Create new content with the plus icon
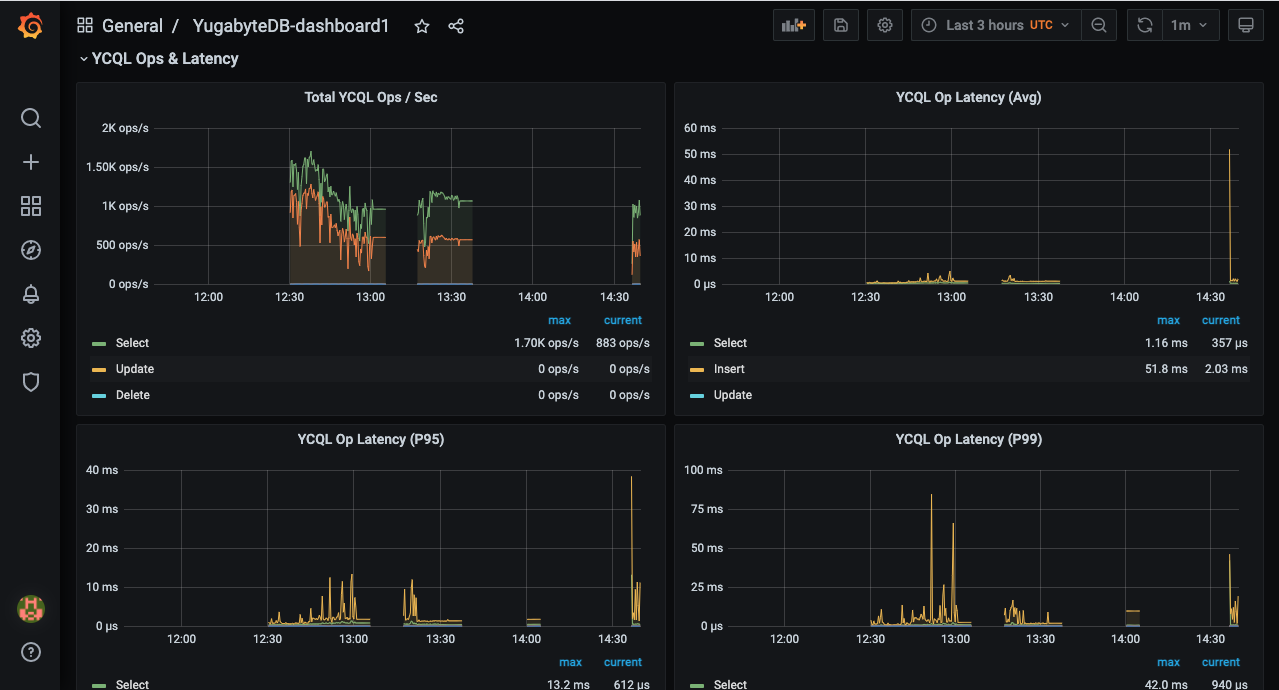1279x690 pixels. 30,162
